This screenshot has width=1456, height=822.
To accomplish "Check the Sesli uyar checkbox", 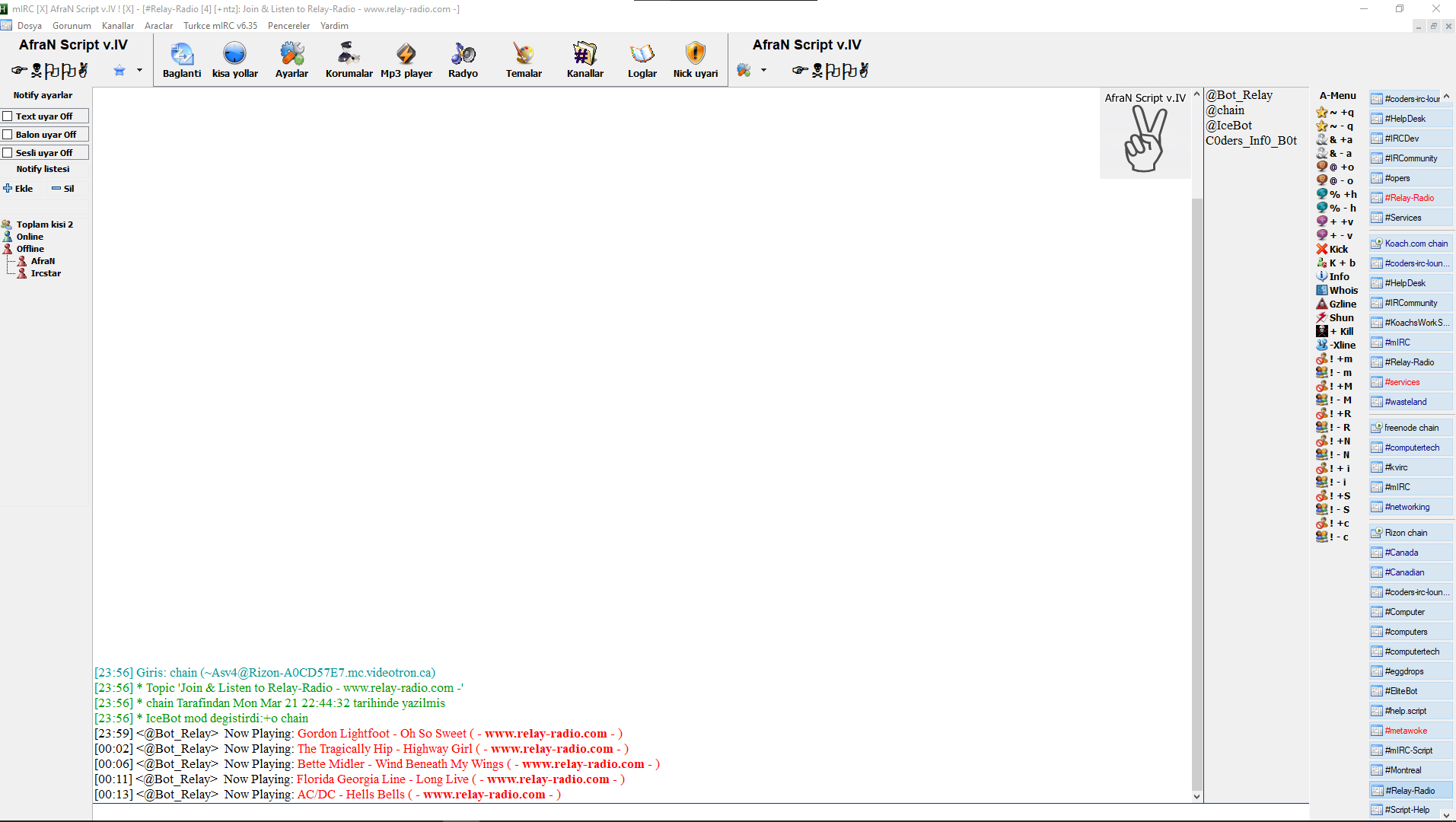I will [8, 153].
